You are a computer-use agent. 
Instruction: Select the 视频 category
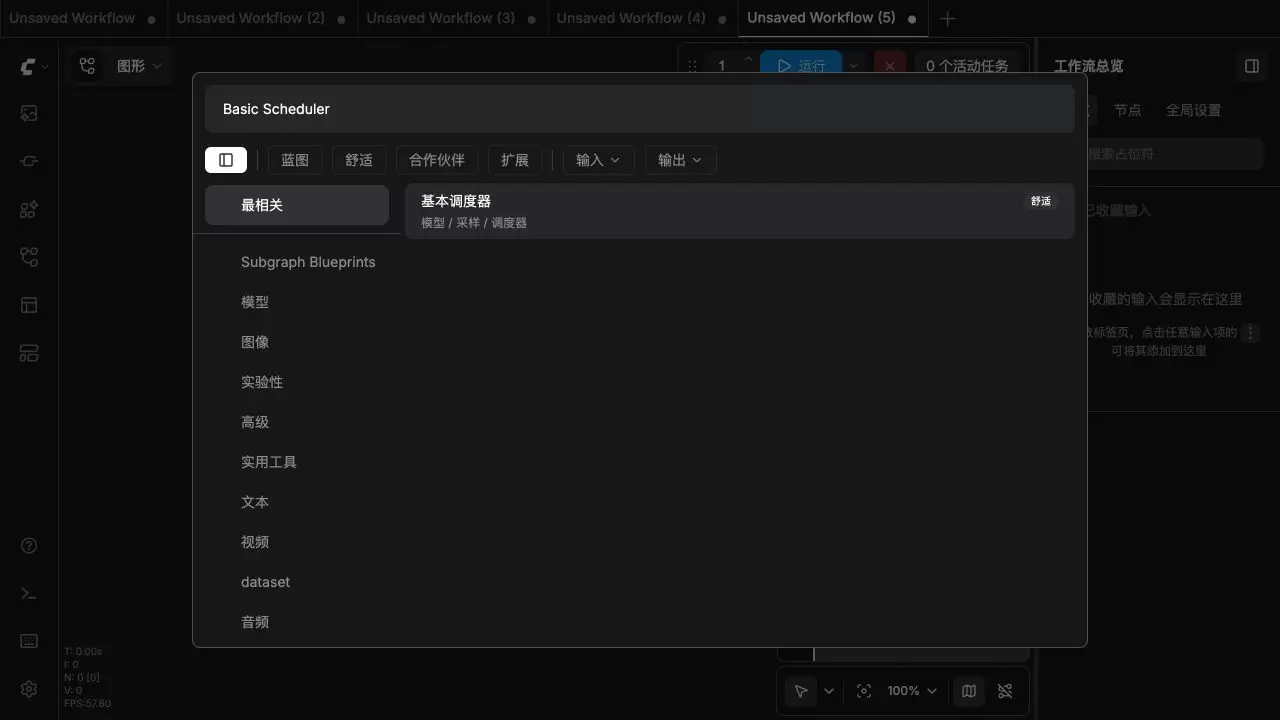tap(297, 542)
